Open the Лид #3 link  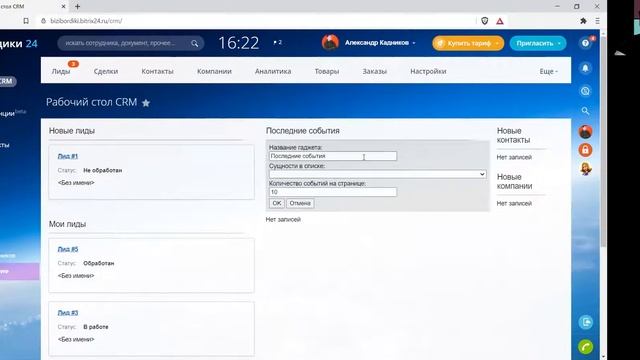click(68, 313)
